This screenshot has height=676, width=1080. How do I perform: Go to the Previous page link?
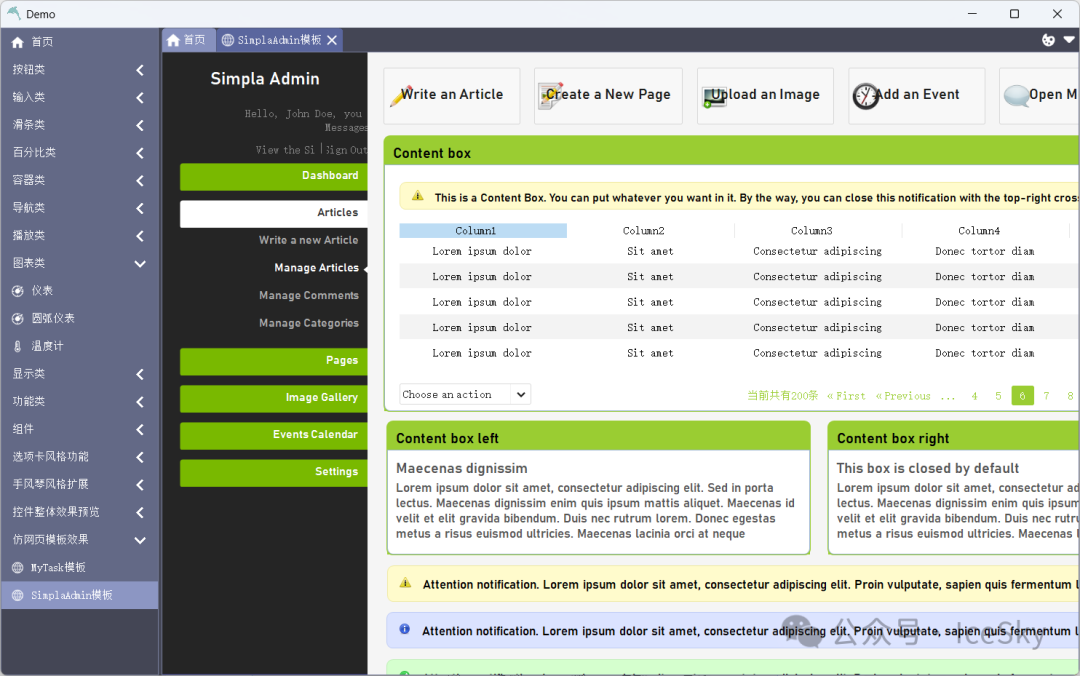[x=903, y=396]
